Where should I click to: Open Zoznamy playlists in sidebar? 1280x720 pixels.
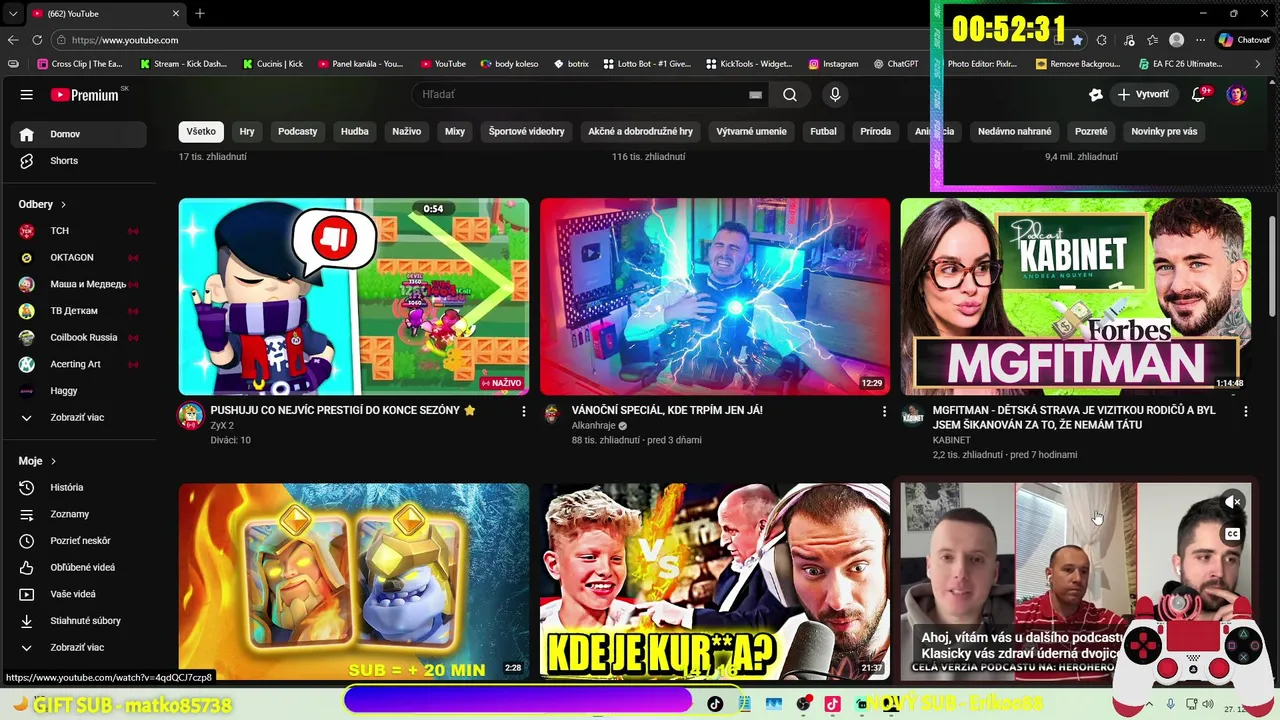(x=78, y=514)
